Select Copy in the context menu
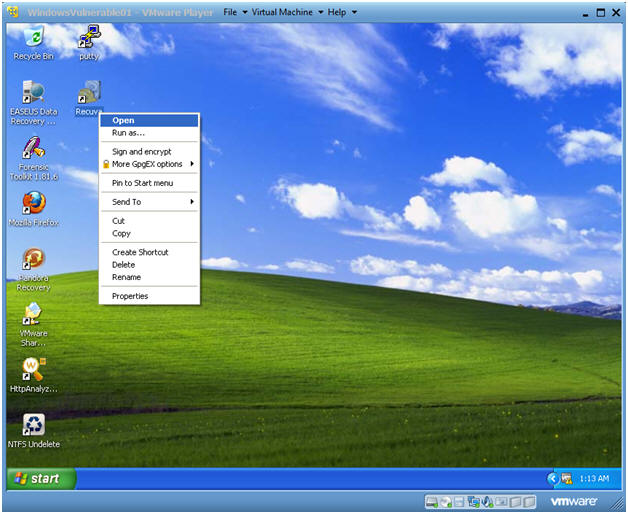Viewport: 628px width, 514px height. point(149,233)
